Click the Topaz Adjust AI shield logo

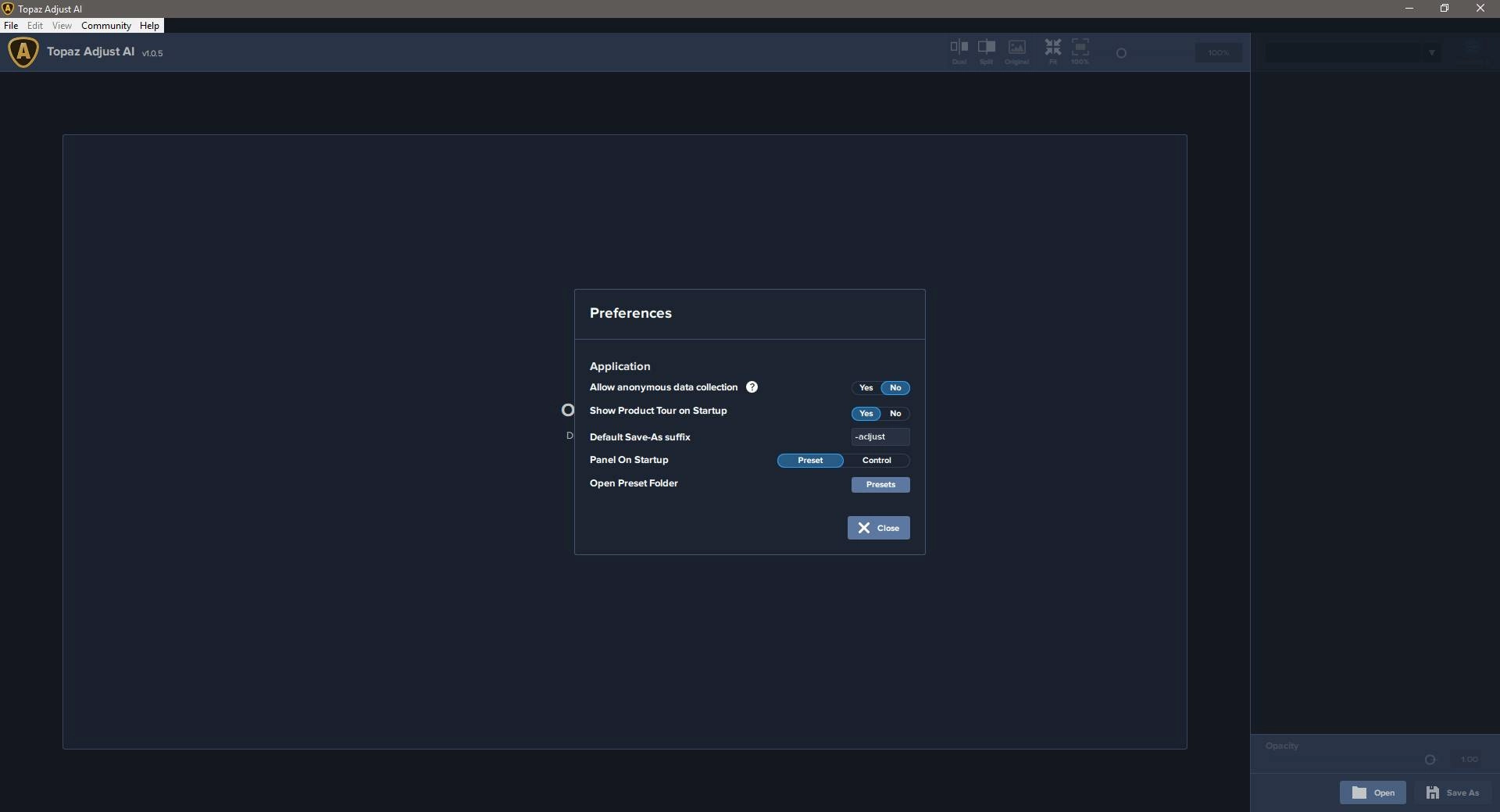point(23,52)
